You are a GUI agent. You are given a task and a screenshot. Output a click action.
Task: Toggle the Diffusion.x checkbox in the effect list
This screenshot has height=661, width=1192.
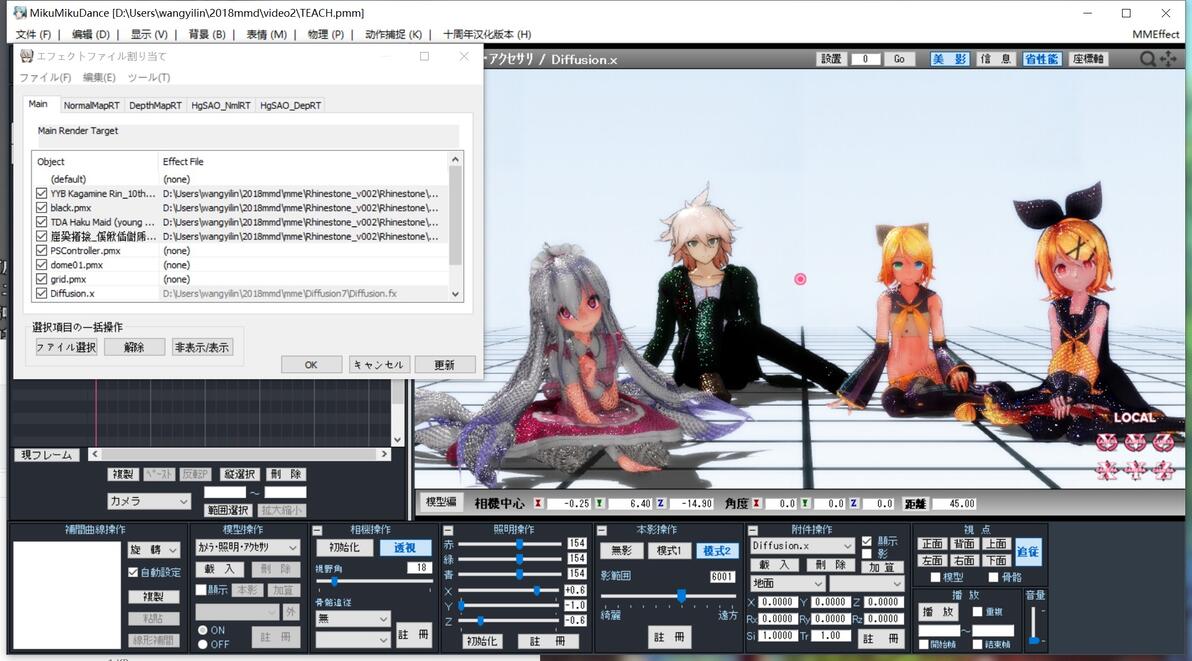pos(42,293)
